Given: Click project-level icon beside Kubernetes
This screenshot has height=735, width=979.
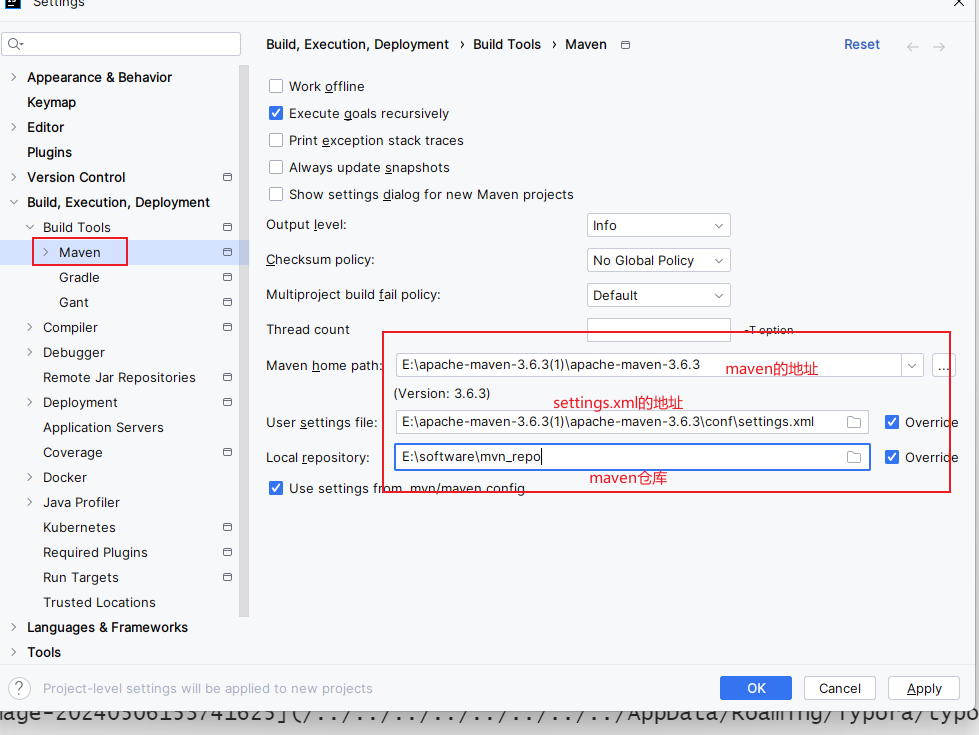Looking at the screenshot, I should [227, 527].
